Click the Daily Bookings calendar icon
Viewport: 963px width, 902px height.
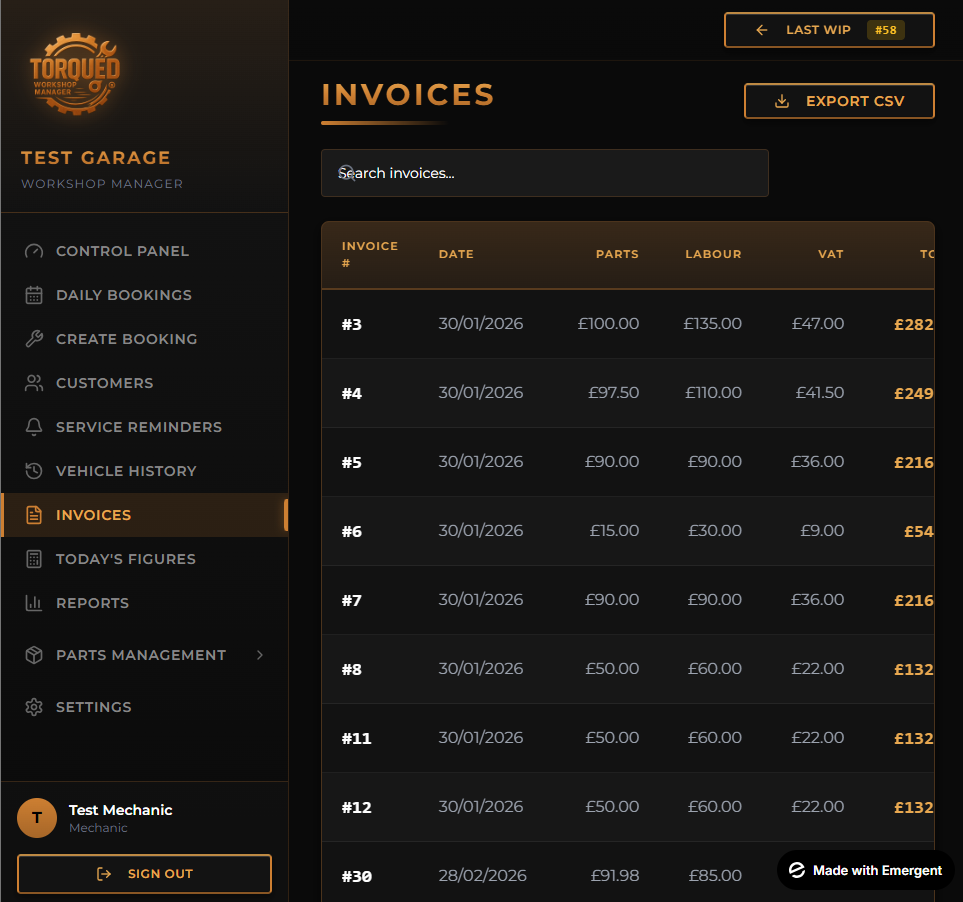pos(34,295)
